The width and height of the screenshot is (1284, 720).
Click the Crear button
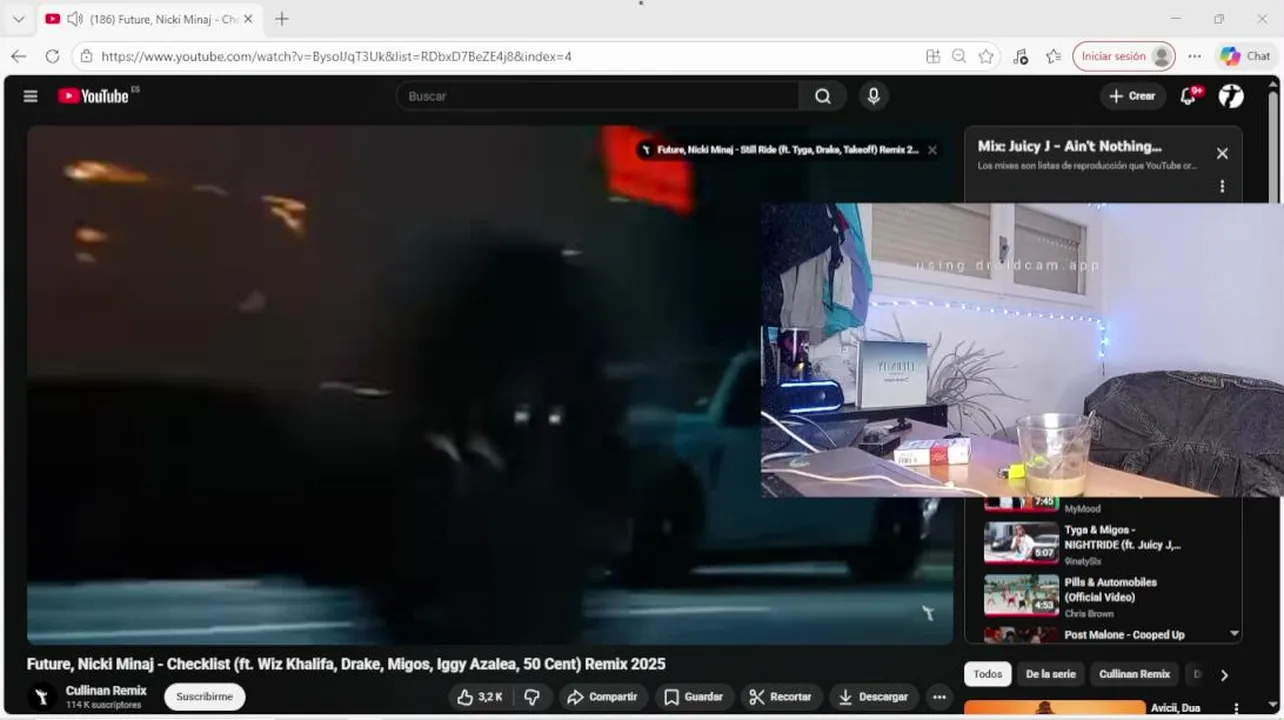click(1132, 96)
